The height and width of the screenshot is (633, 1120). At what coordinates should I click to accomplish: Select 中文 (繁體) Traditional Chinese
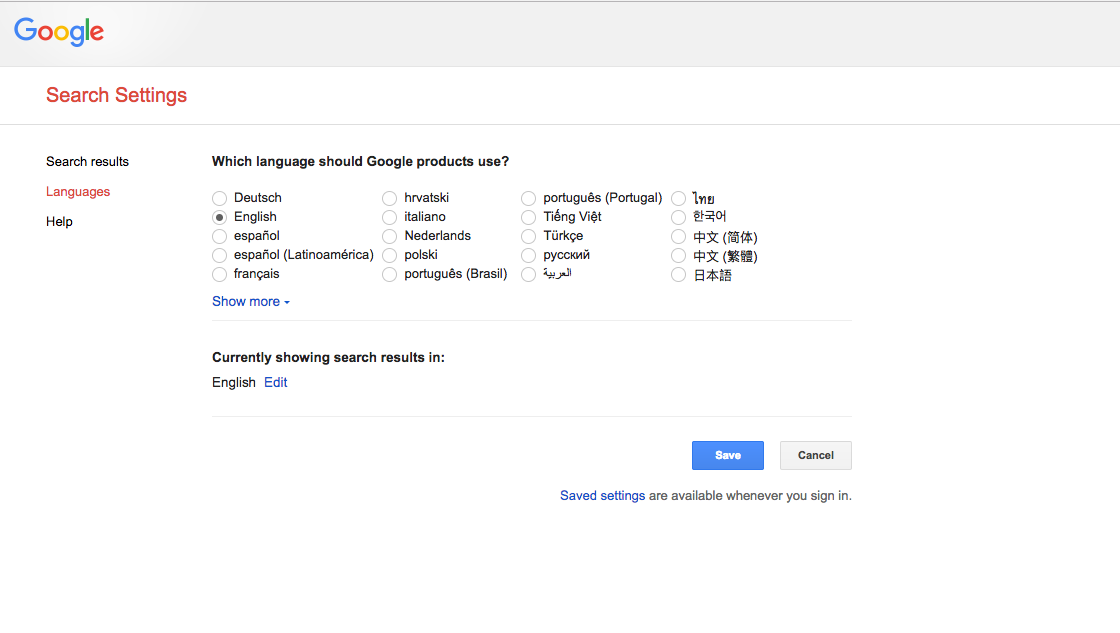pyautogui.click(x=679, y=255)
